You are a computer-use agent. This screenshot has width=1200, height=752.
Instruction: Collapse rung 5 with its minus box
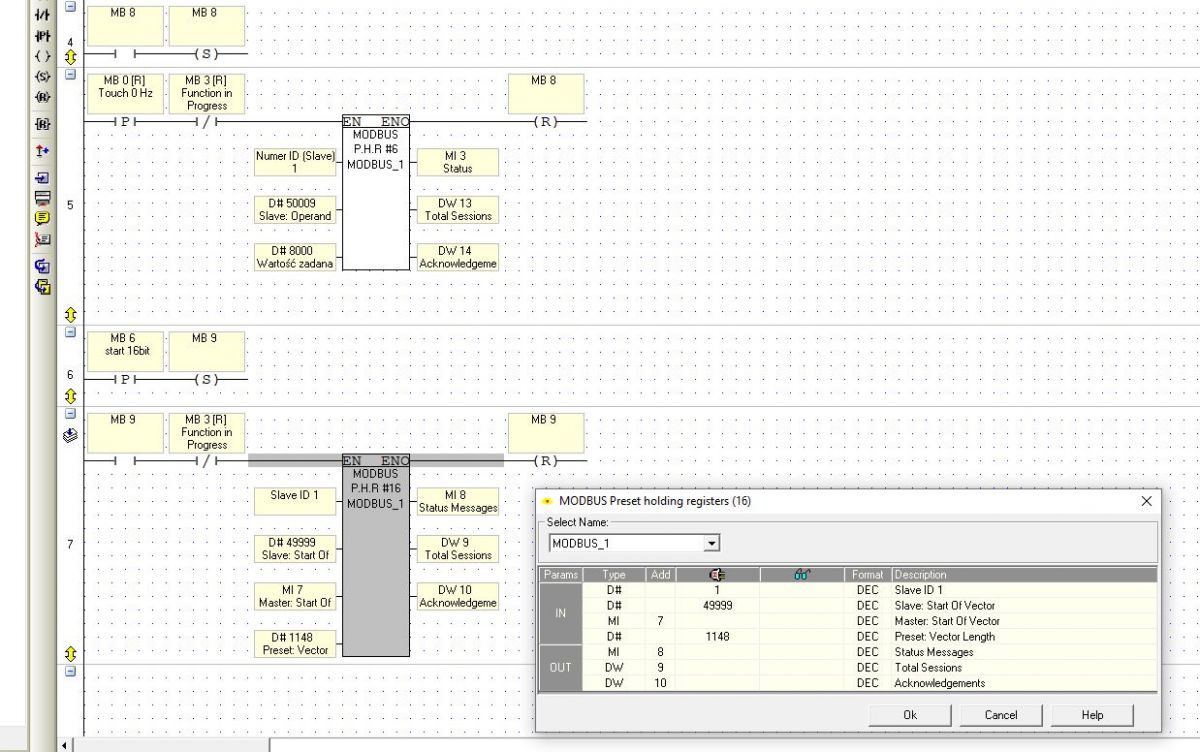click(71, 75)
